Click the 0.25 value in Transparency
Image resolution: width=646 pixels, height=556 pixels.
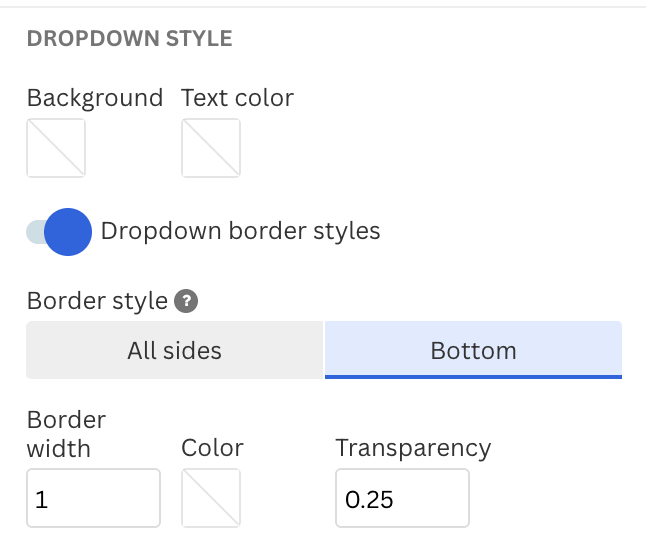(x=369, y=500)
